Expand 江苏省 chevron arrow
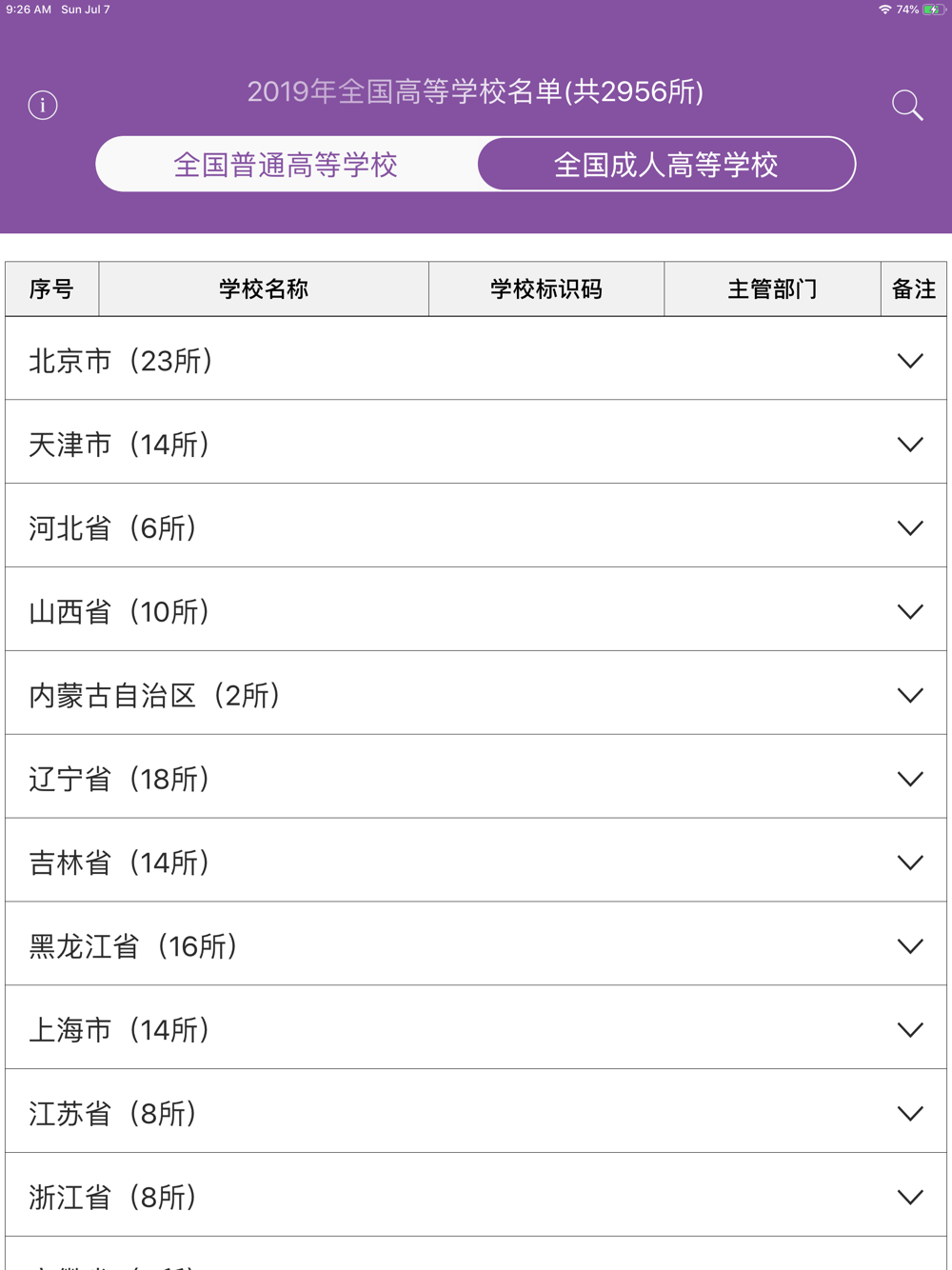 pos(910,1114)
